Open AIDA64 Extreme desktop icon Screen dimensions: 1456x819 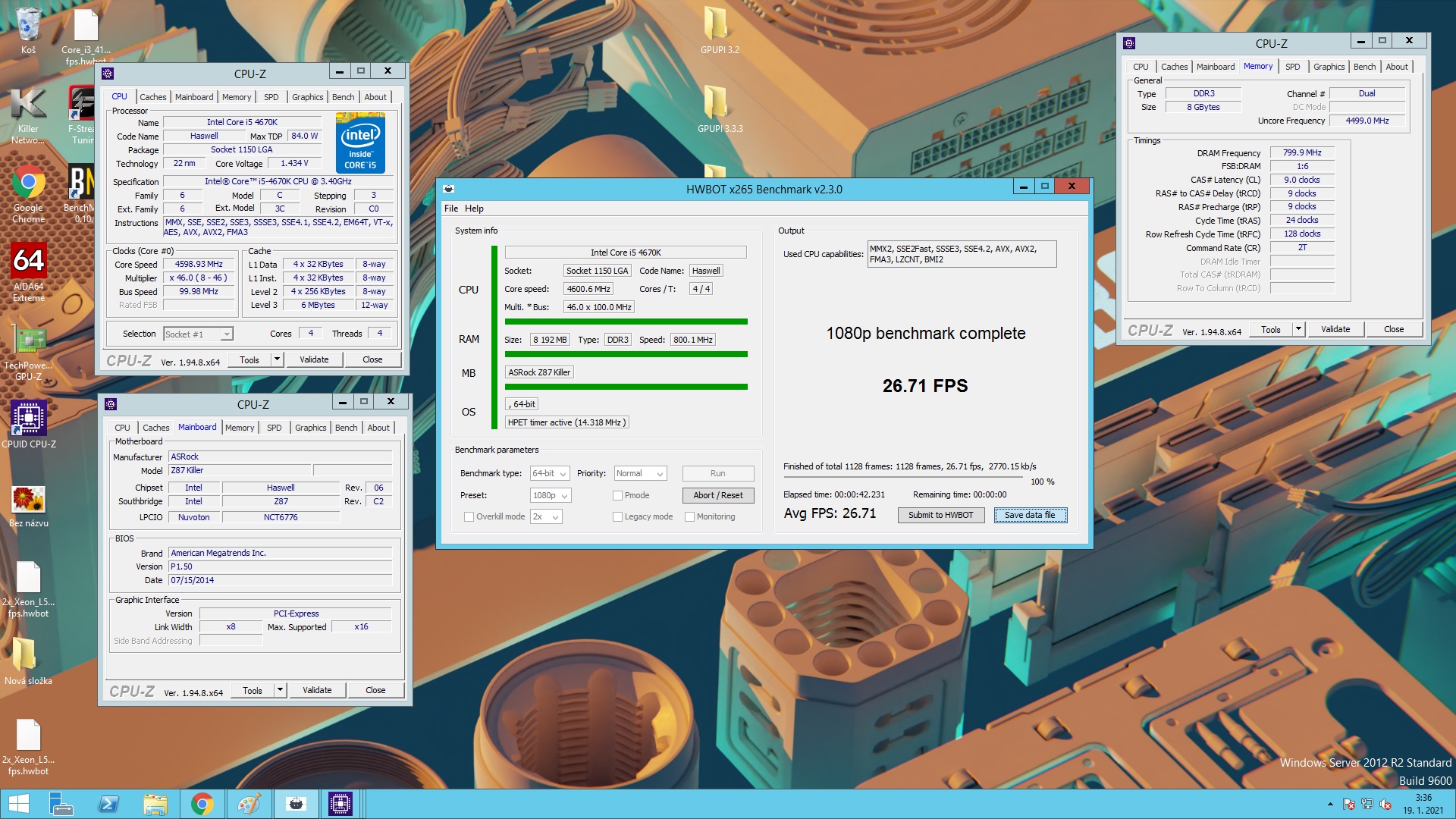[28, 271]
